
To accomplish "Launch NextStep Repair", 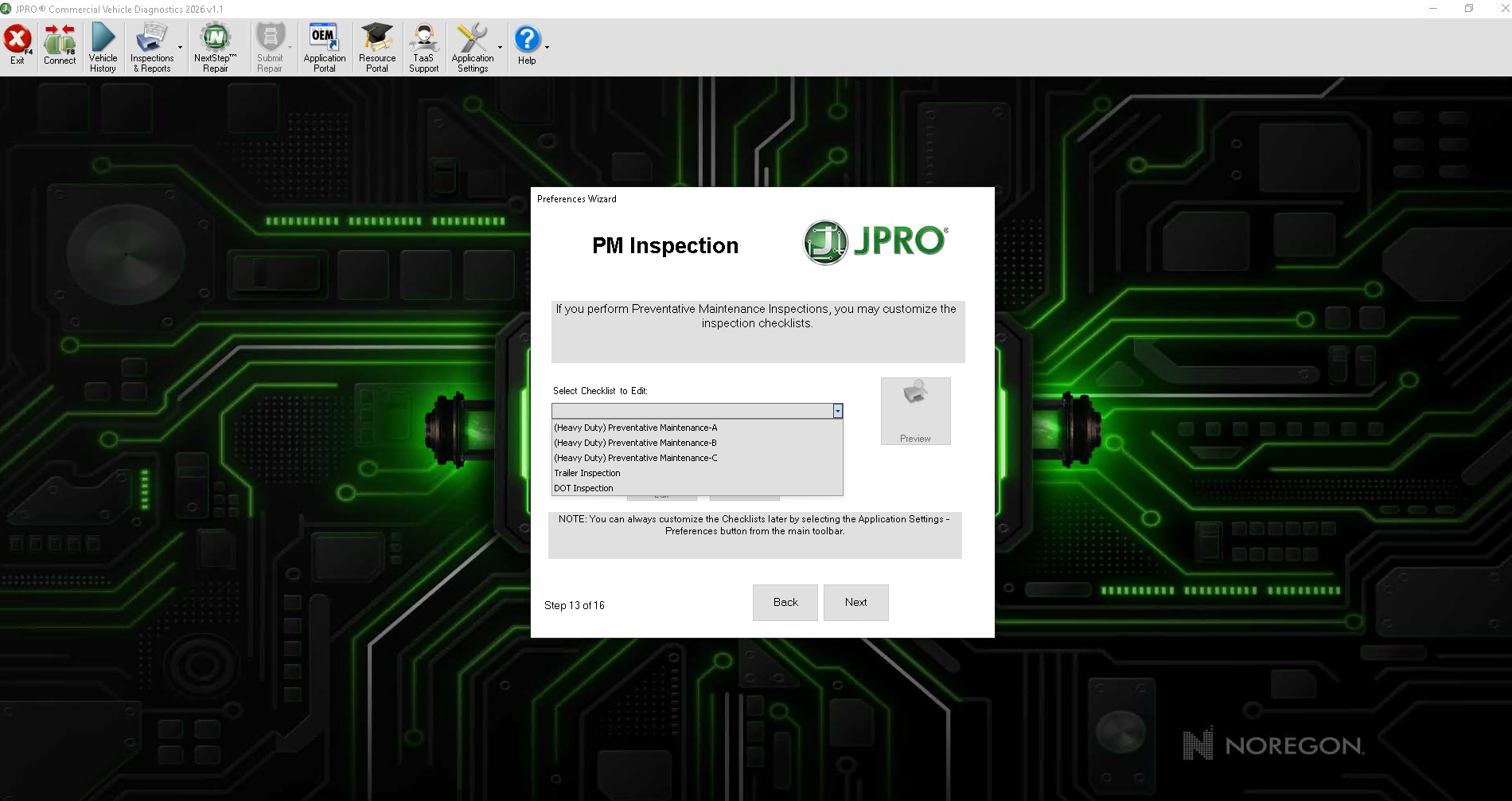I will 215,48.
